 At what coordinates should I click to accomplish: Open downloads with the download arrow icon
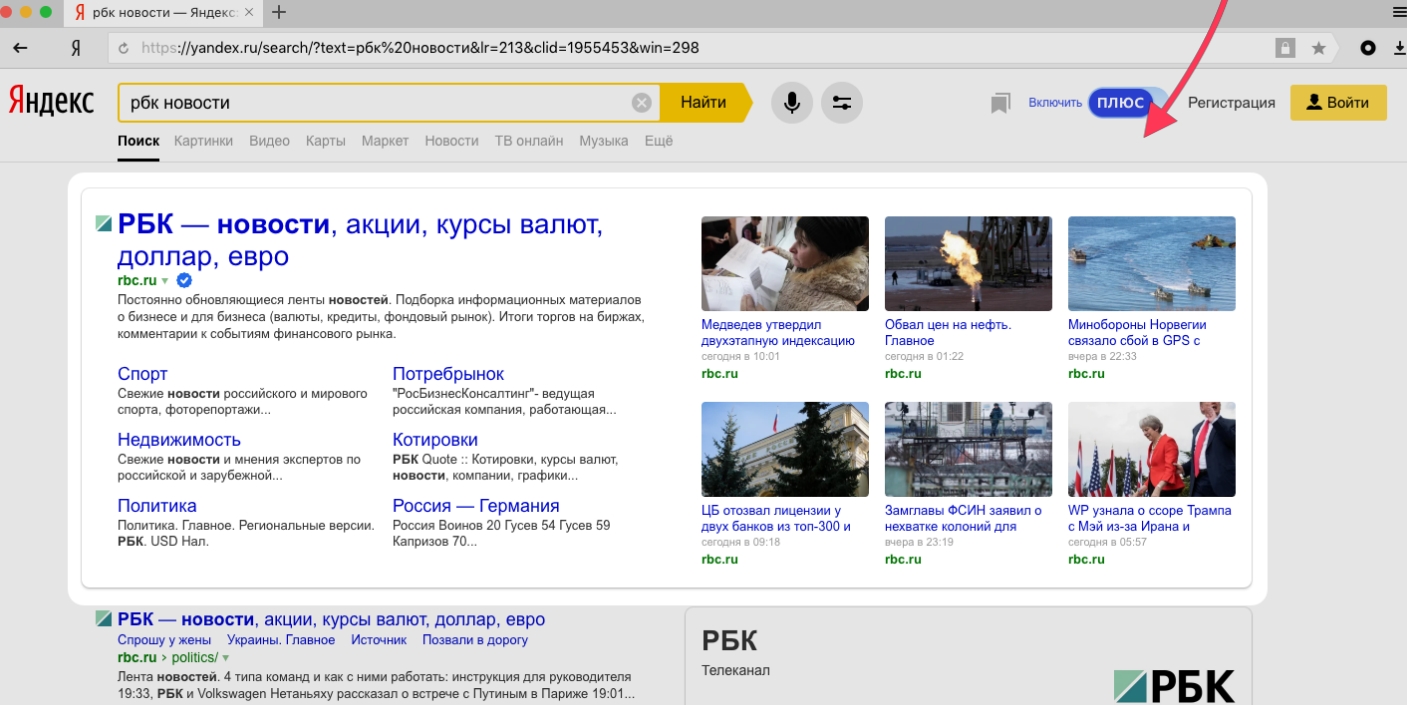pos(1399,48)
